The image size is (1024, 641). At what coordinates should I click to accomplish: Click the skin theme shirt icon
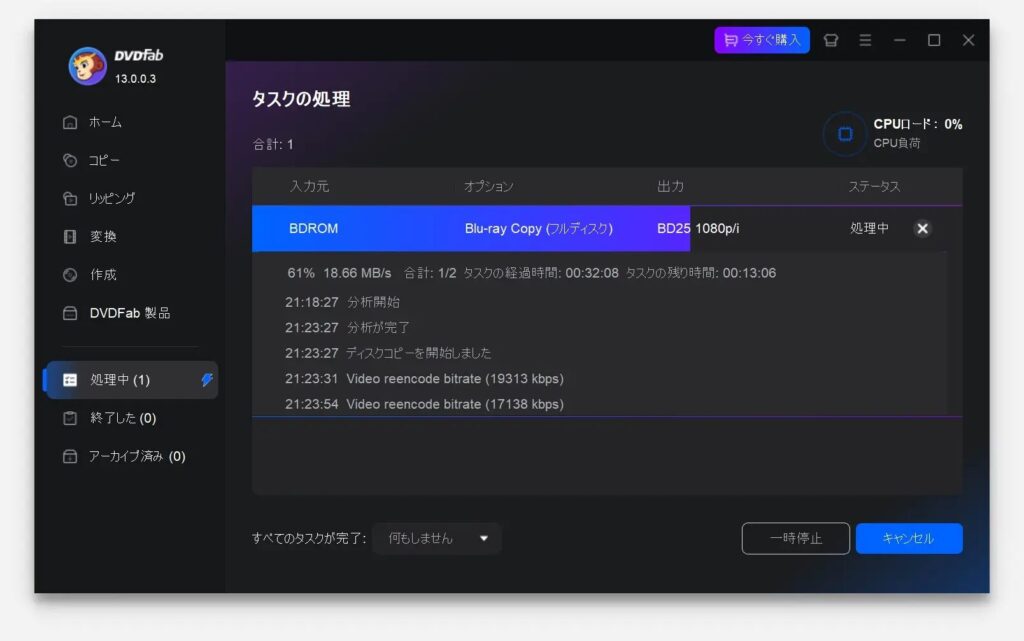(x=830, y=40)
